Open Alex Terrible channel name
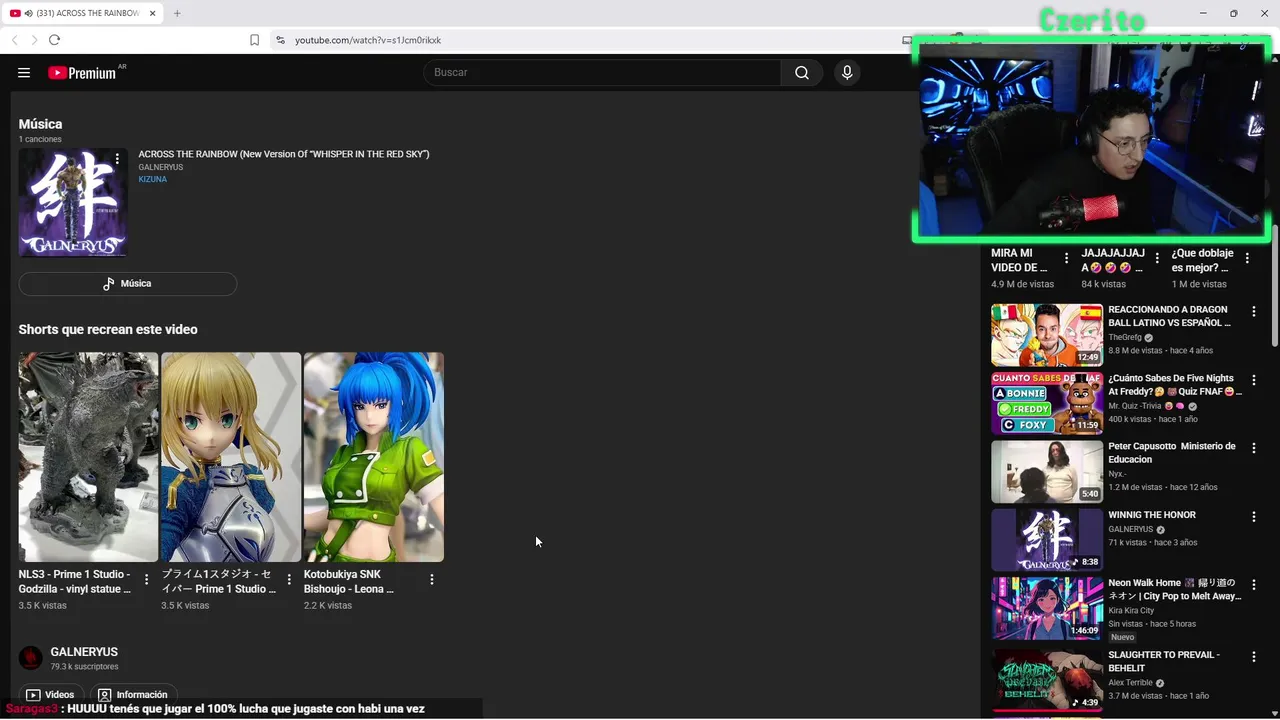This screenshot has width=1280, height=720. point(1130,683)
